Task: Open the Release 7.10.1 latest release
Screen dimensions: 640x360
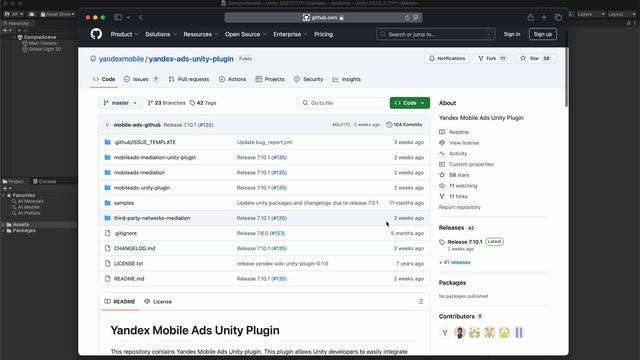Action: pos(465,242)
